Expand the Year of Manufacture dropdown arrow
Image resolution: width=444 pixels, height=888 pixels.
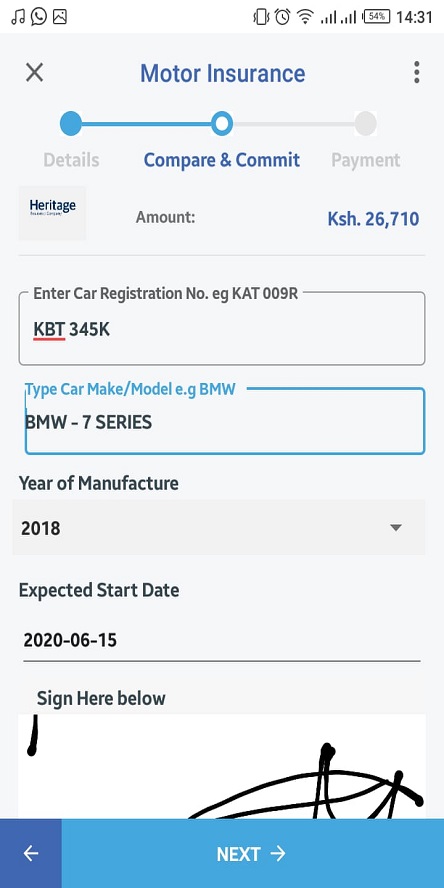[396, 528]
